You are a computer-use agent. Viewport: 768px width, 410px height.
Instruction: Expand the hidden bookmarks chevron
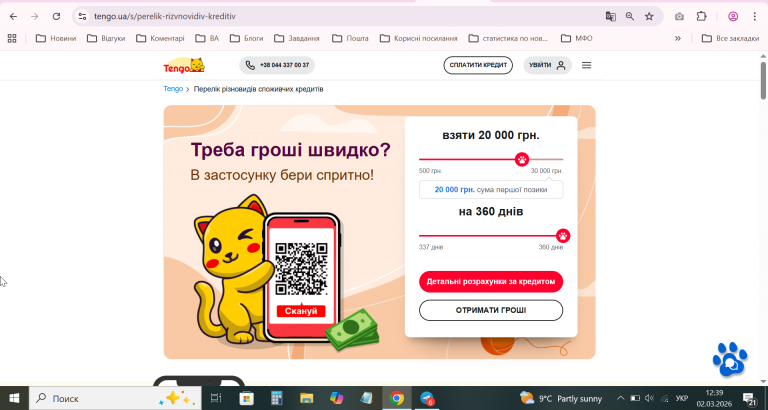tap(678, 38)
